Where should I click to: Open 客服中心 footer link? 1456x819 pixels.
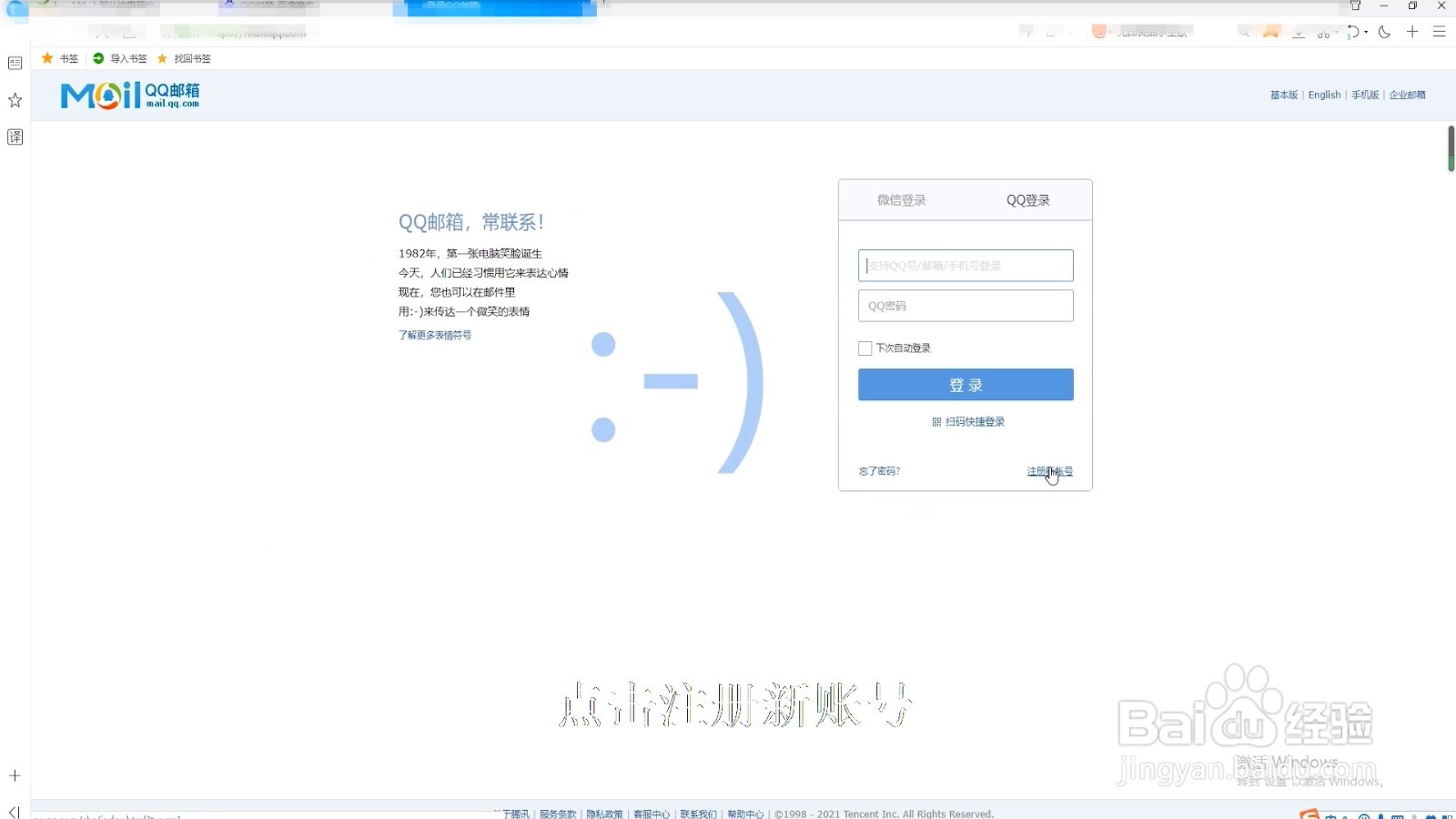(652, 814)
